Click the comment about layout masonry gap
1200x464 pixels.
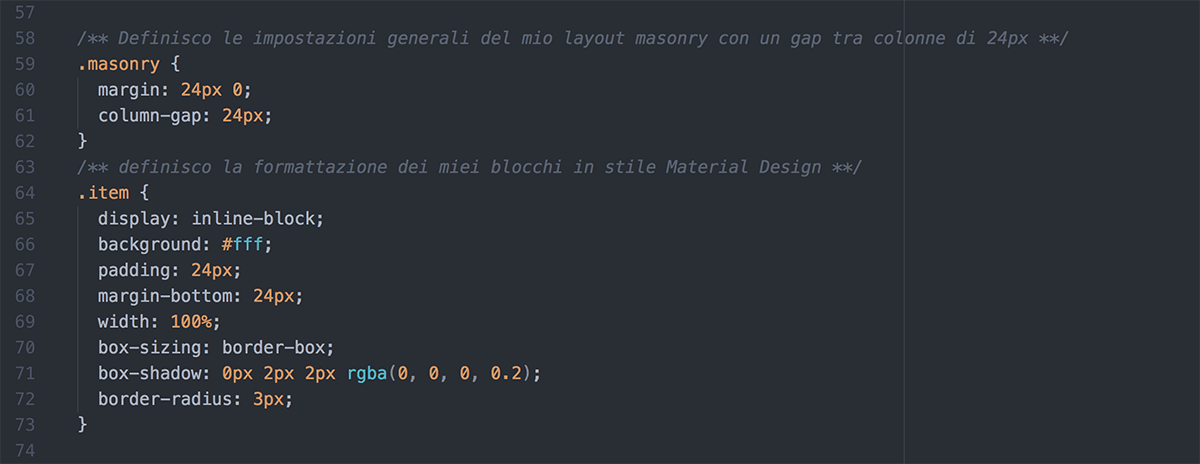point(573,38)
